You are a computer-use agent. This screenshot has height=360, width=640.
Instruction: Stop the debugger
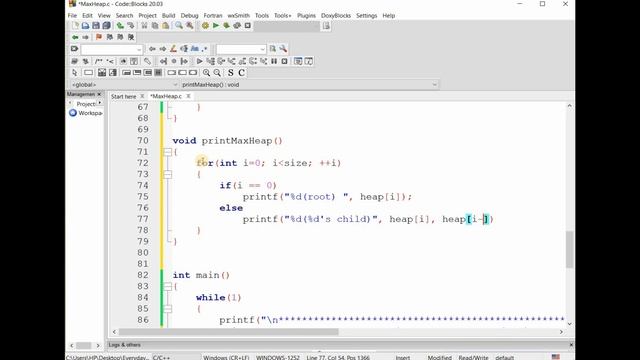(x=284, y=61)
